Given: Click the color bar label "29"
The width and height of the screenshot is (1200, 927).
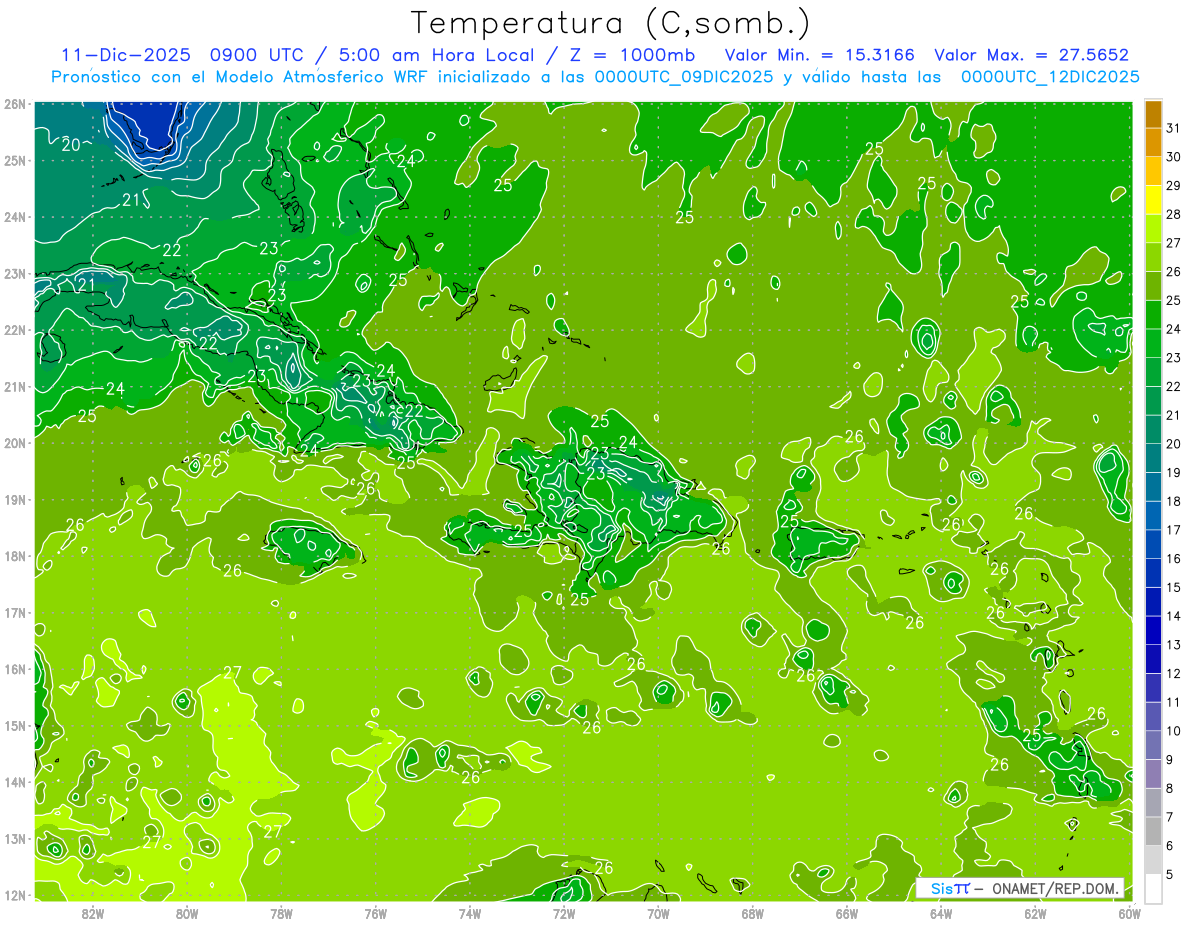Looking at the screenshot, I should pos(1174,186).
